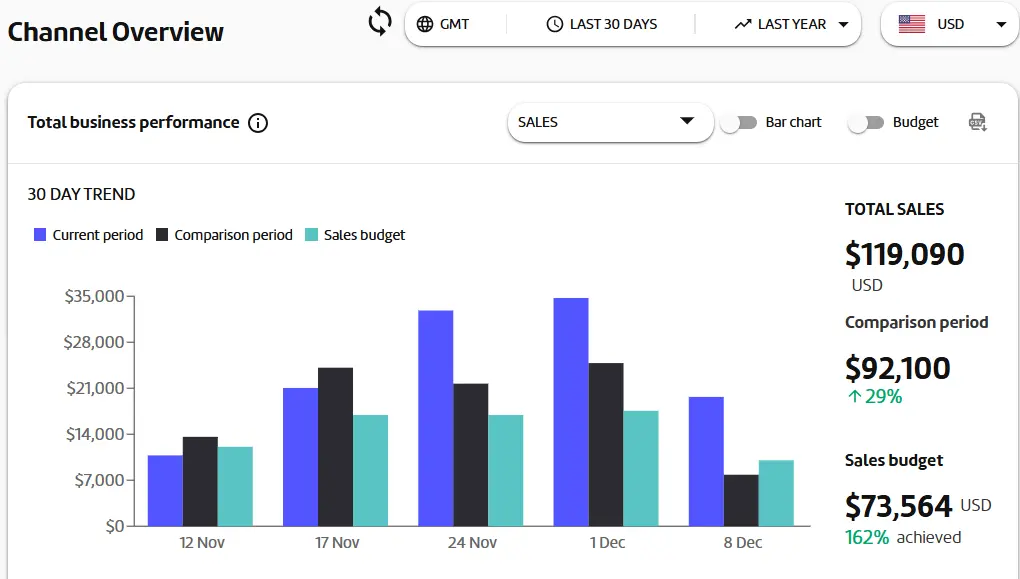Choose the LAST 30 DAYS date range
The image size is (1020, 579).
click(x=613, y=24)
